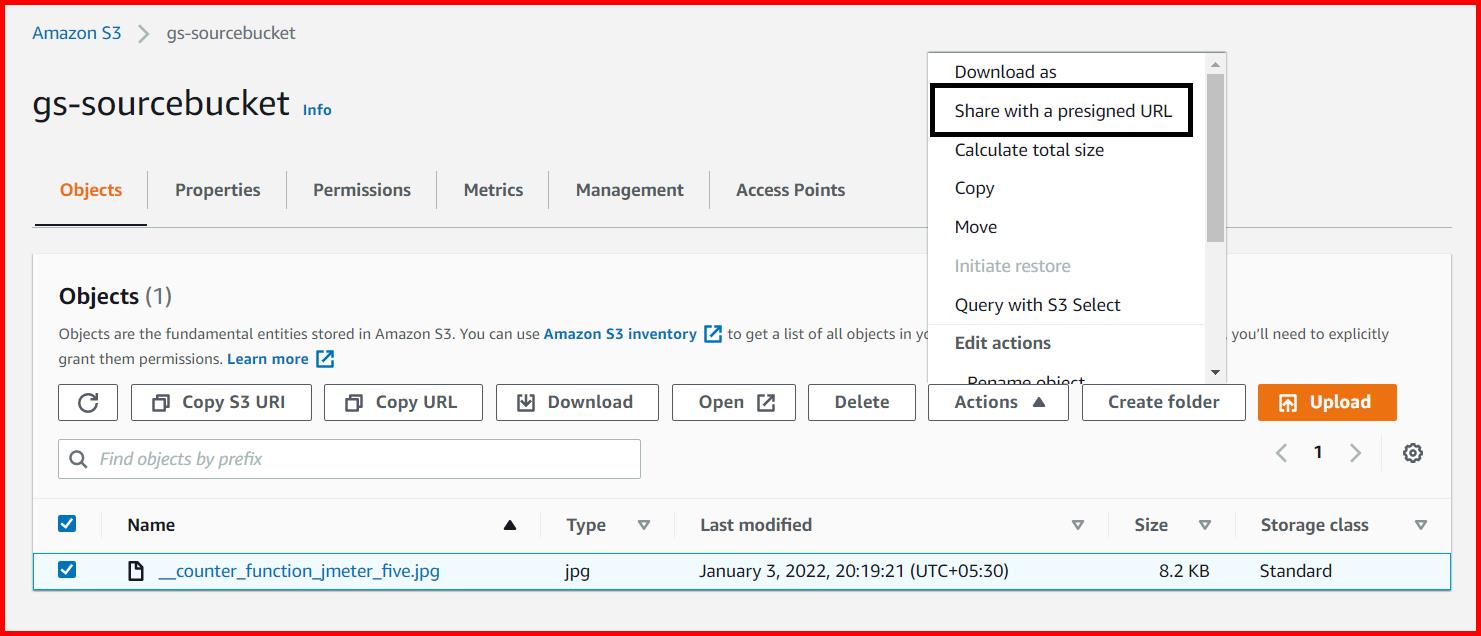Open table preferences via the gear icon

tap(1413, 452)
